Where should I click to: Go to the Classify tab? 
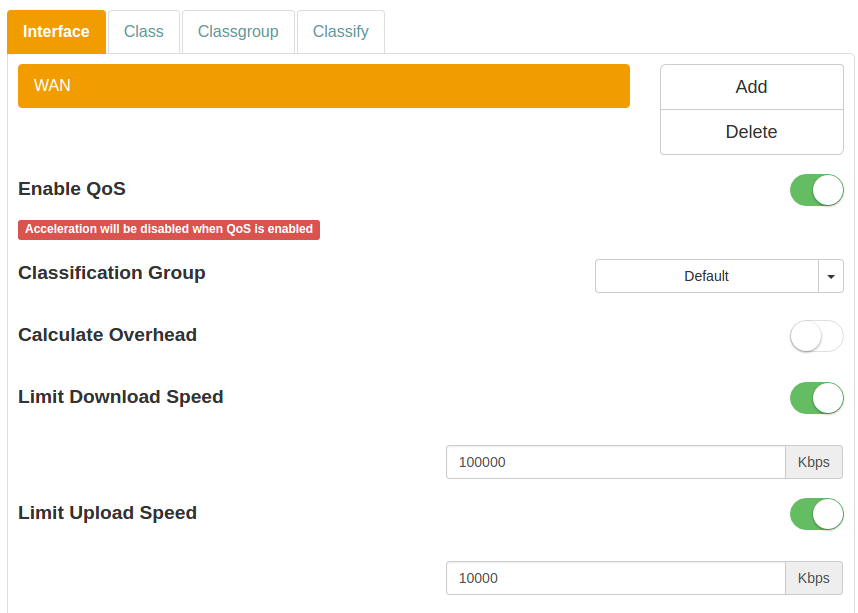coord(340,32)
